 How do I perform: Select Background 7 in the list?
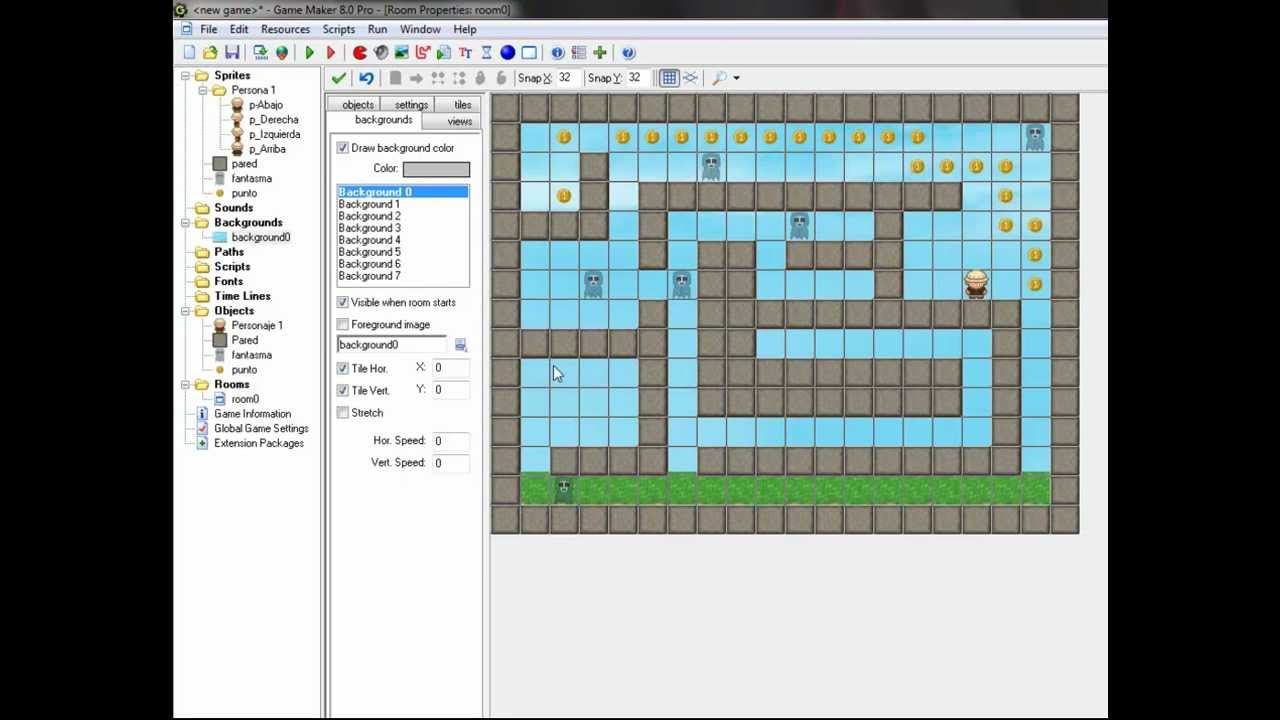(x=403, y=276)
